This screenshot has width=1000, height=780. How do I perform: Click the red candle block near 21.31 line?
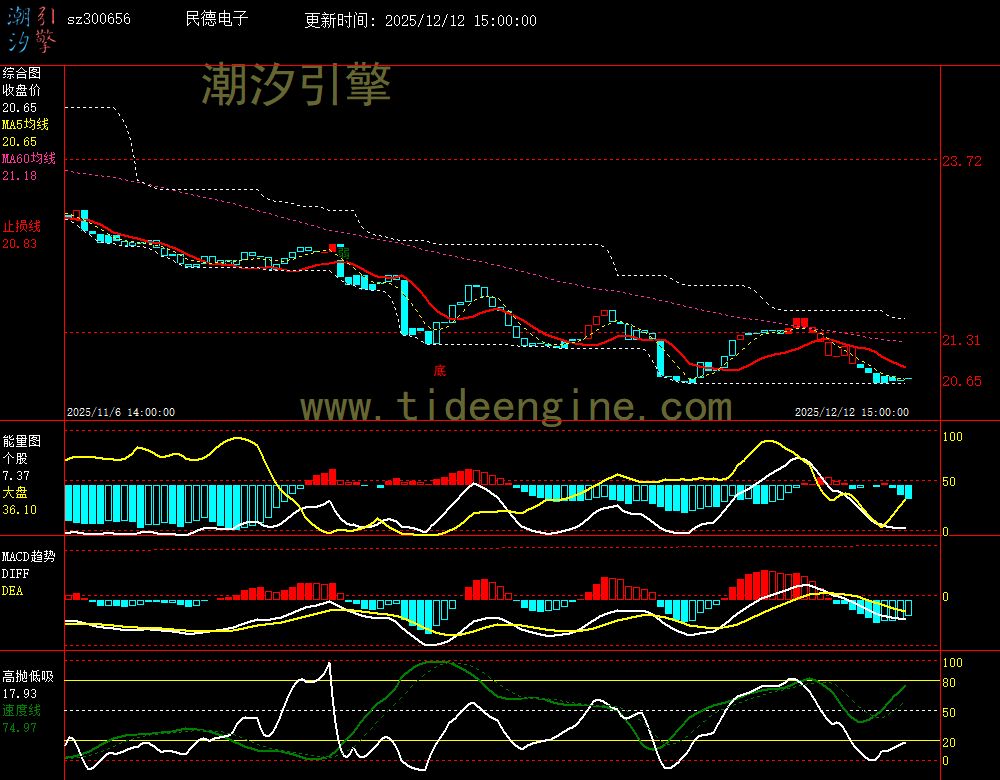coord(800,323)
